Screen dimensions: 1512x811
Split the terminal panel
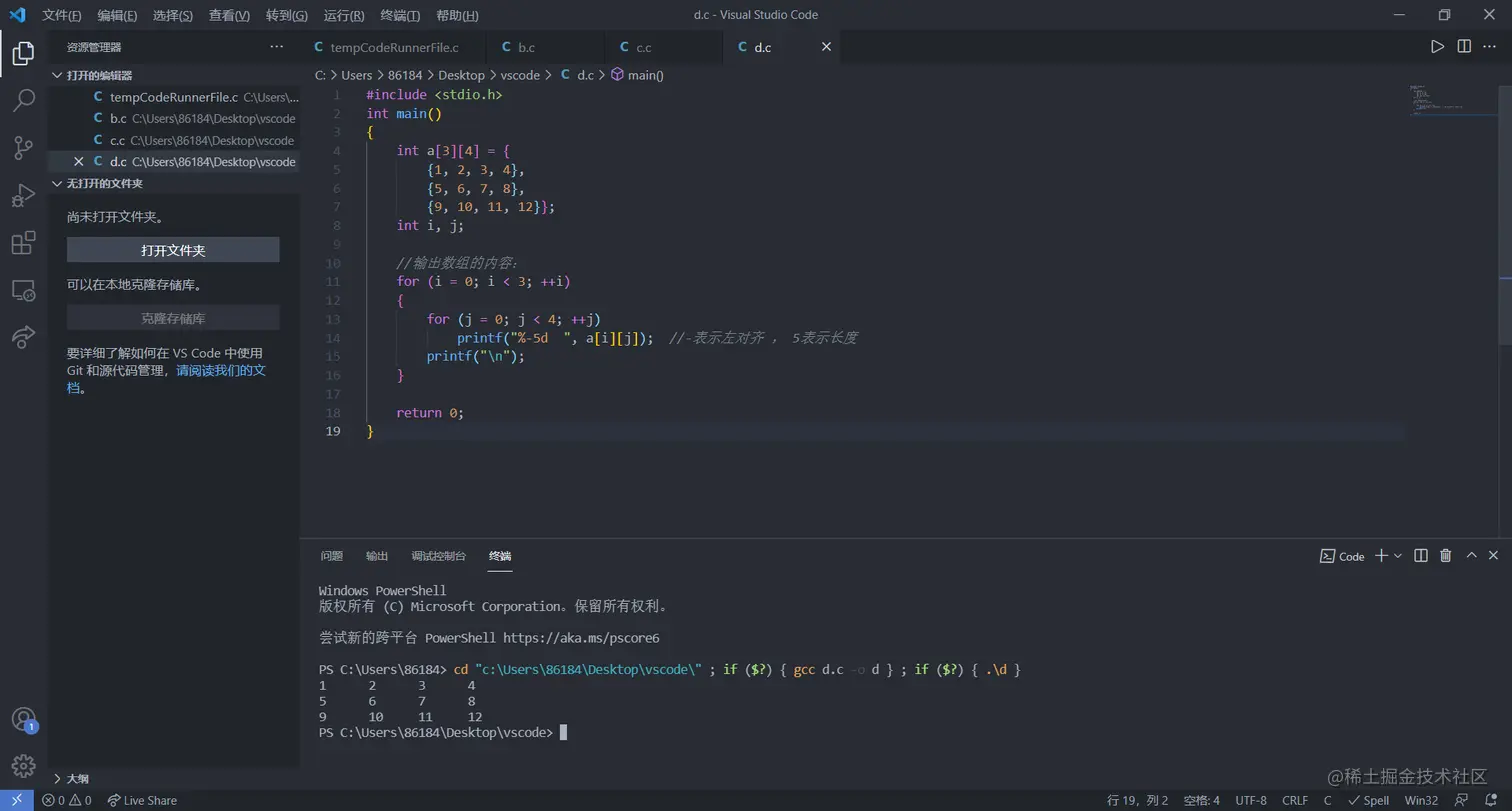tap(1421, 556)
